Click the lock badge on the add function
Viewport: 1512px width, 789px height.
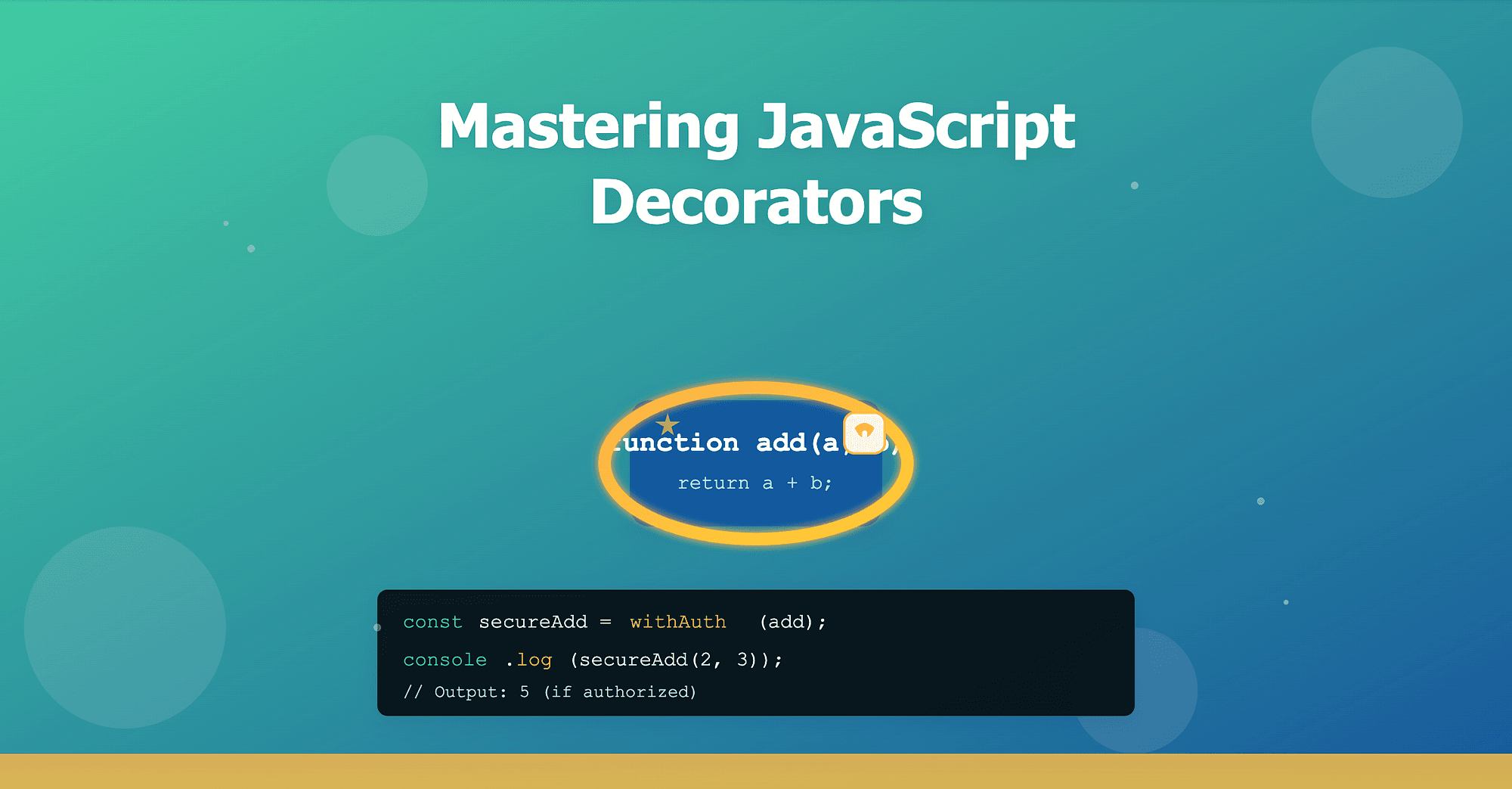click(x=864, y=433)
